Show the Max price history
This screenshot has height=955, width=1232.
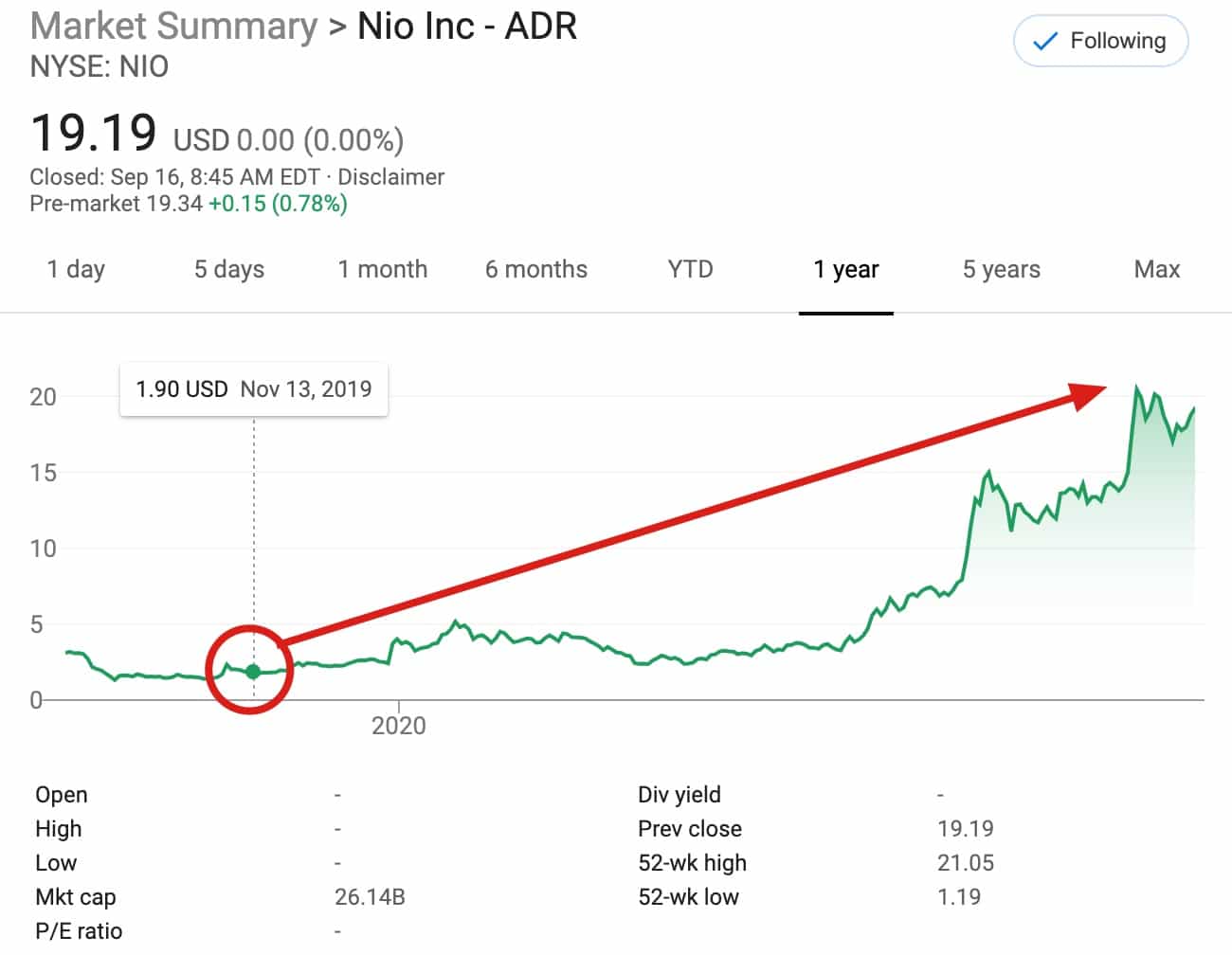click(x=1155, y=269)
